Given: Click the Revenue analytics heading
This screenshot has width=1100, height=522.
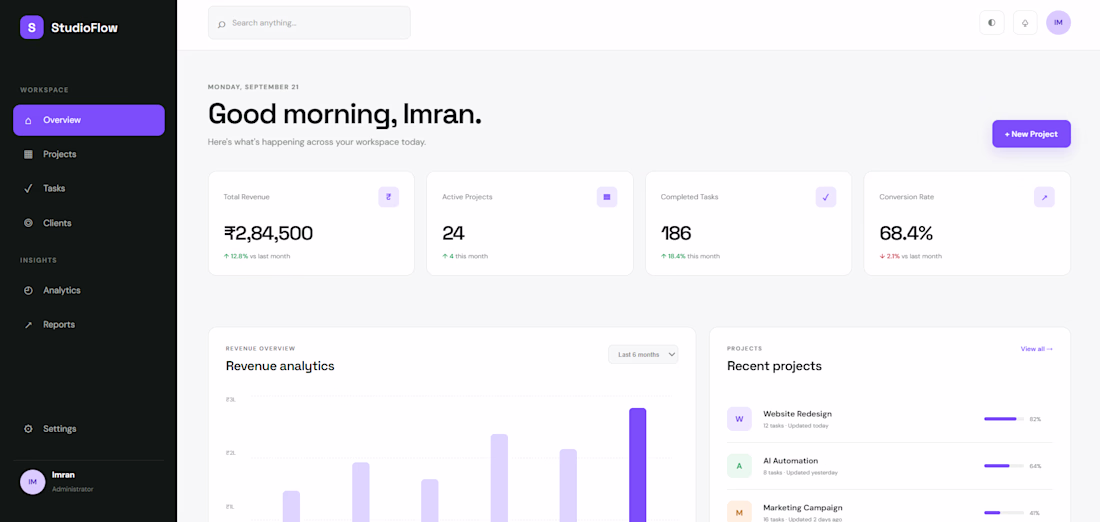Looking at the screenshot, I should click(280, 366).
